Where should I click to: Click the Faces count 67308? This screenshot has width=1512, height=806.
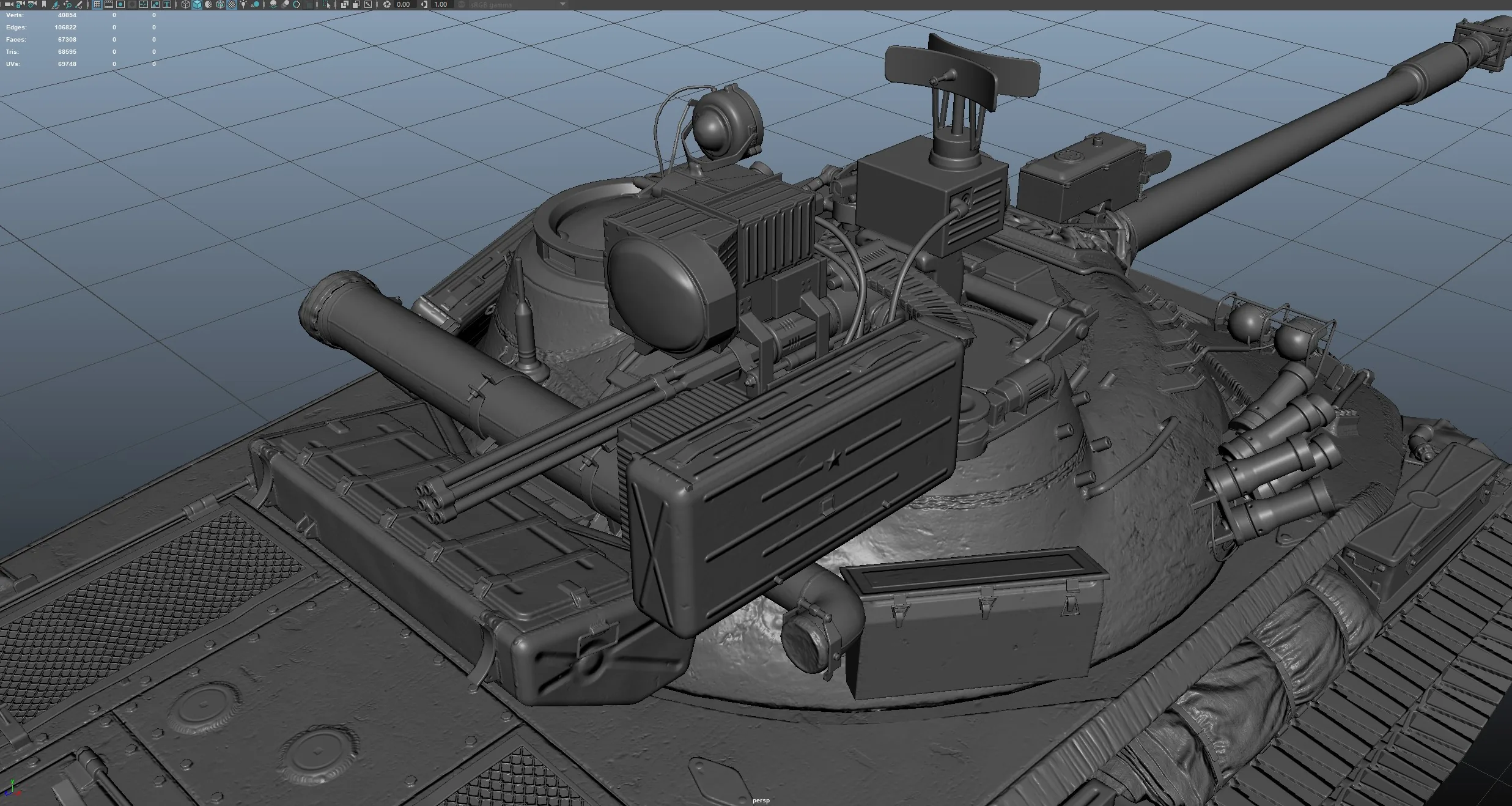coord(67,40)
